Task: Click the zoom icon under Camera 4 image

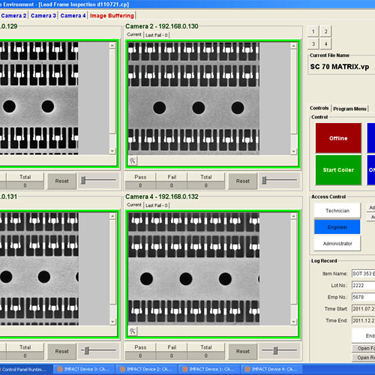Action: click(x=132, y=331)
